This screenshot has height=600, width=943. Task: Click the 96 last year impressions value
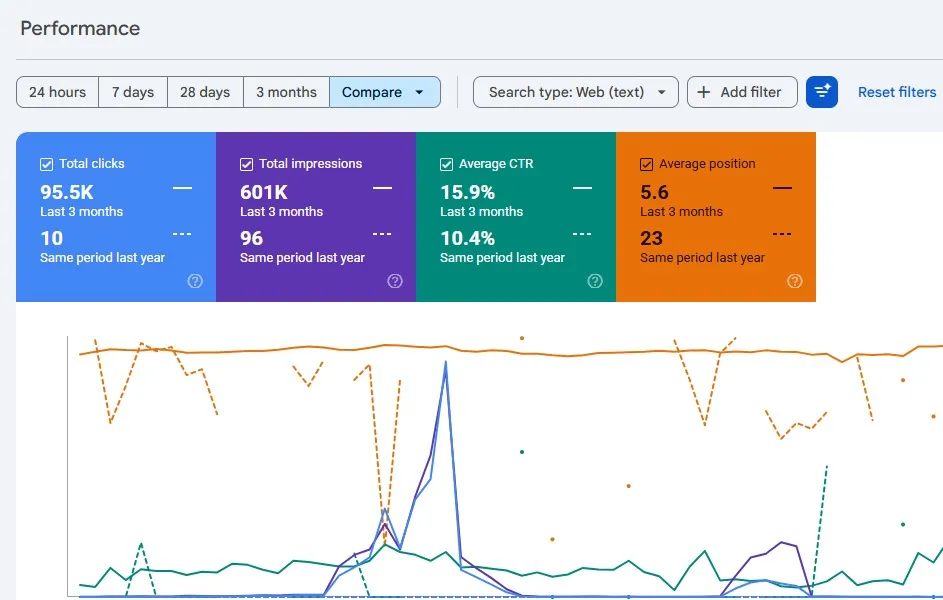[x=251, y=238]
